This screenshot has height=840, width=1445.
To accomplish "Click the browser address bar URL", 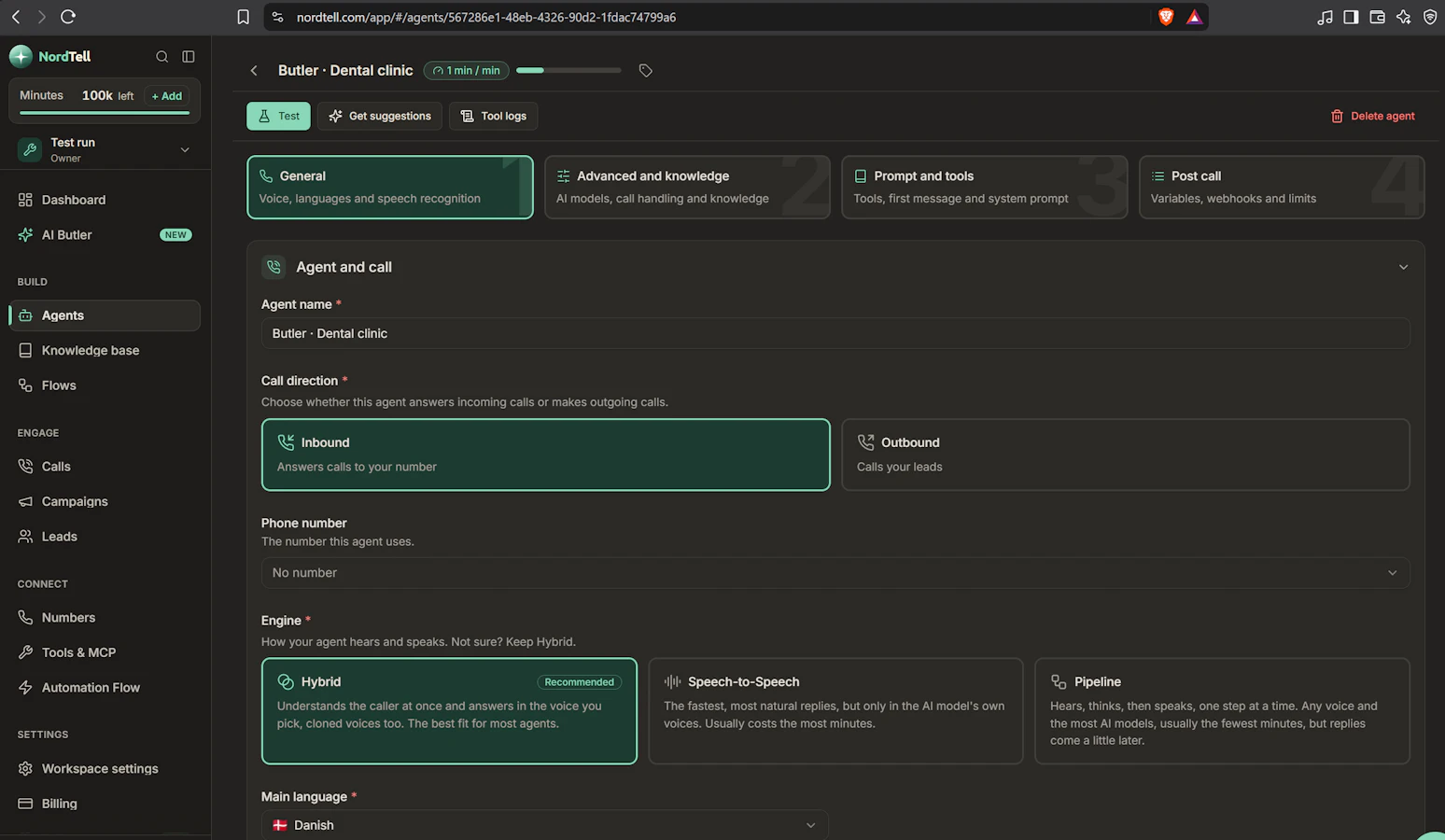I will pyautogui.click(x=486, y=17).
